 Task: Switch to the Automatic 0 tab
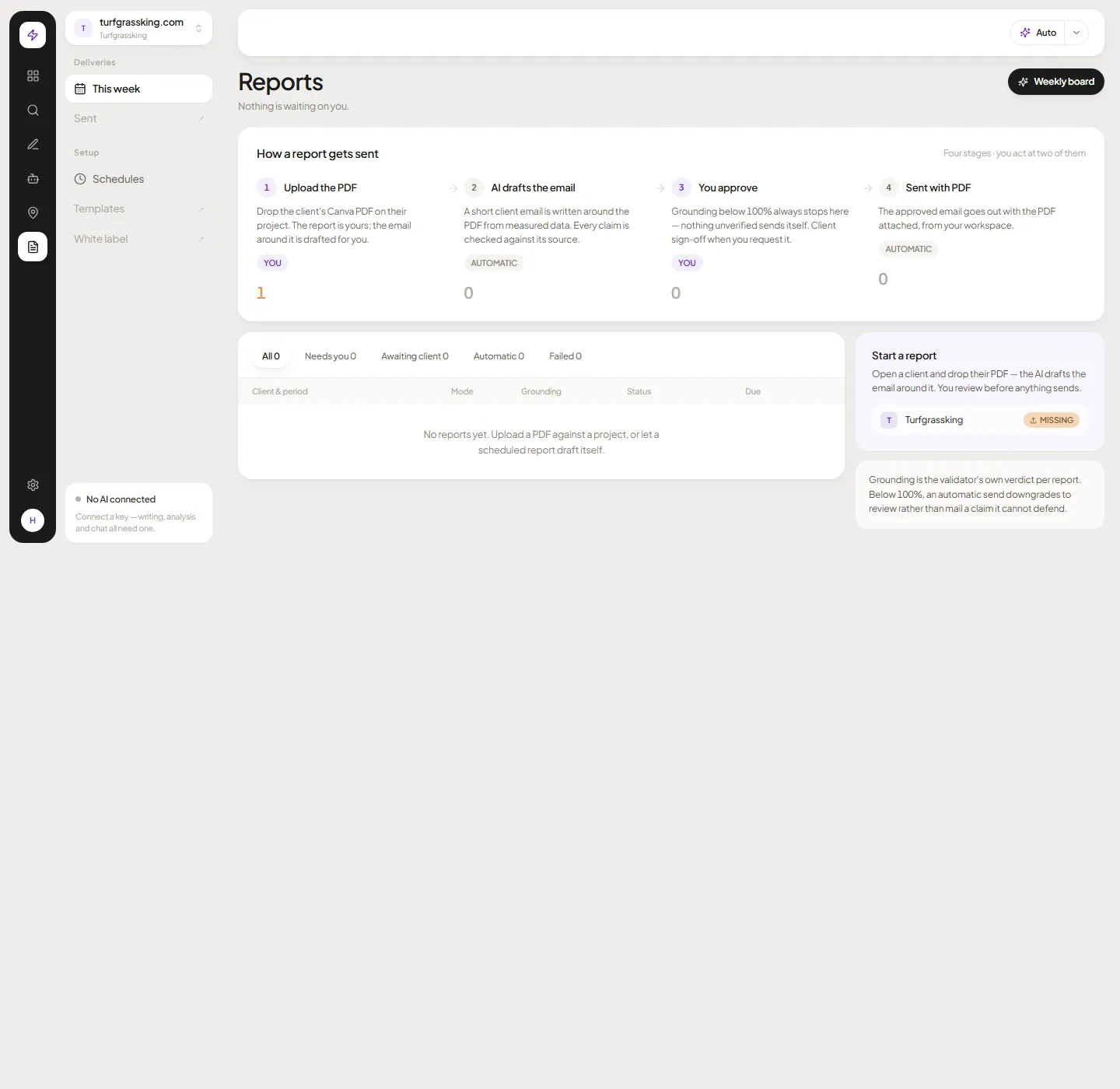[x=499, y=356]
